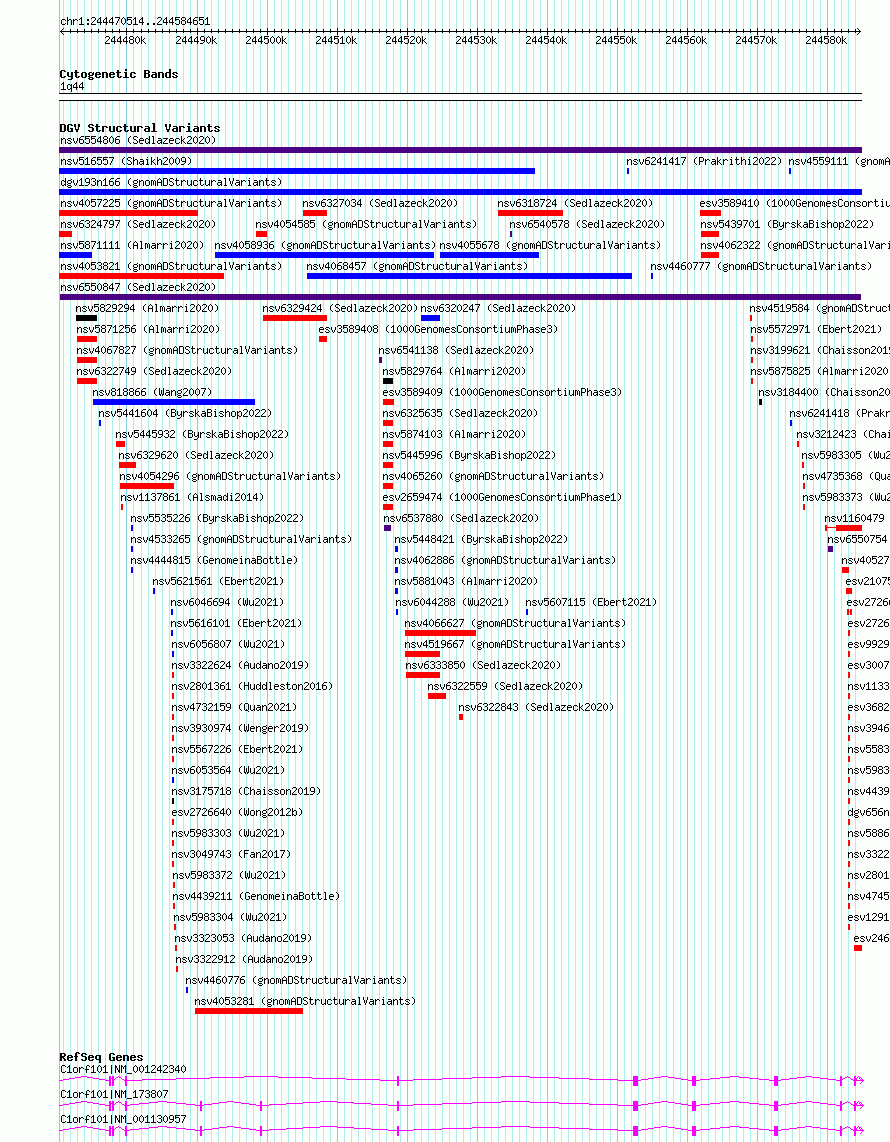The height and width of the screenshot is (1142, 890).
Task: Select variant nsv5621561 (Ebert2021)
Action: click(x=218, y=581)
